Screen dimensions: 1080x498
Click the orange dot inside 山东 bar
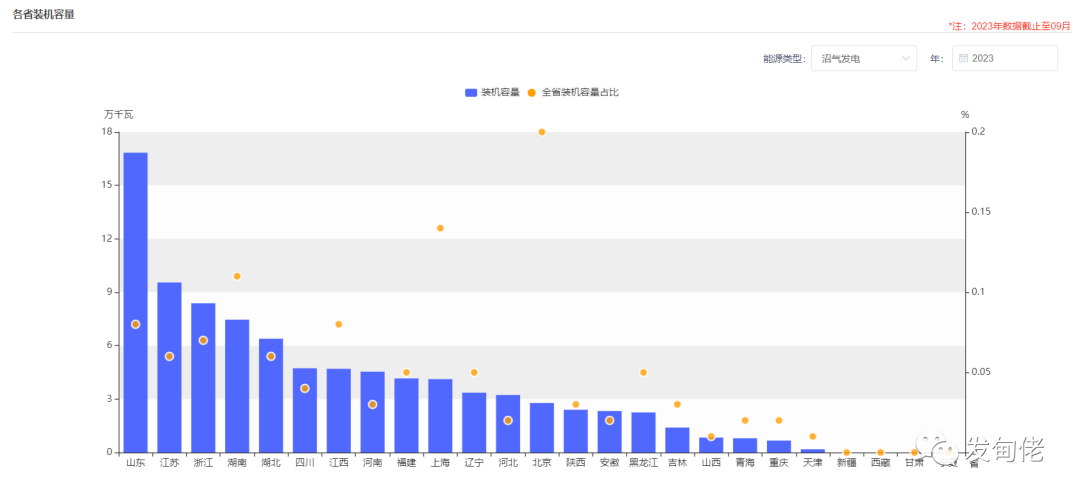click(136, 324)
